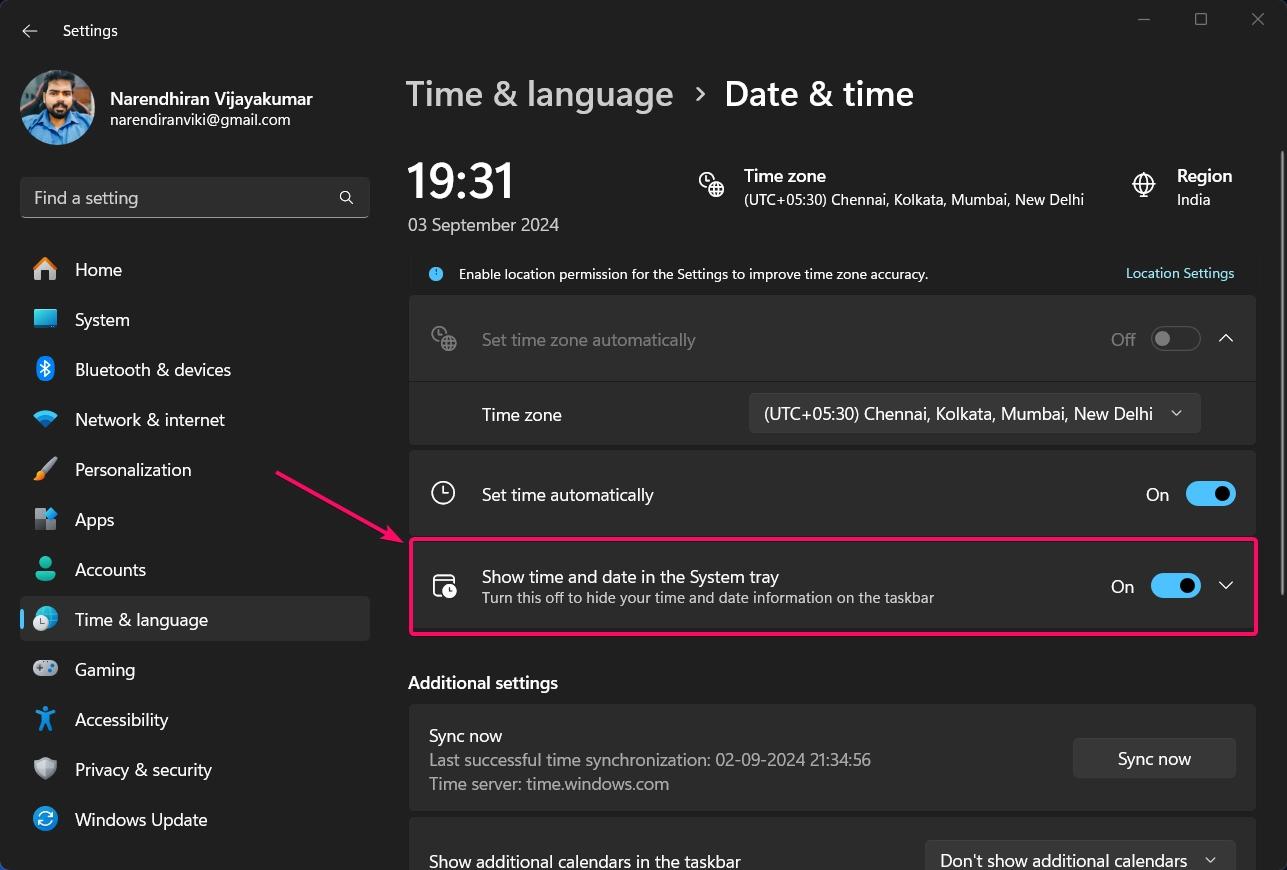
Task: Open Gaming section
Action: point(195,670)
